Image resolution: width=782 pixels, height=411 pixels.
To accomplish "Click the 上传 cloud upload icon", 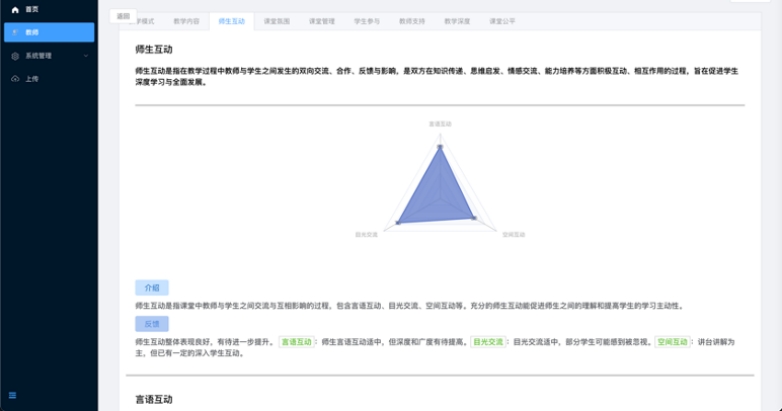I will click(15, 79).
